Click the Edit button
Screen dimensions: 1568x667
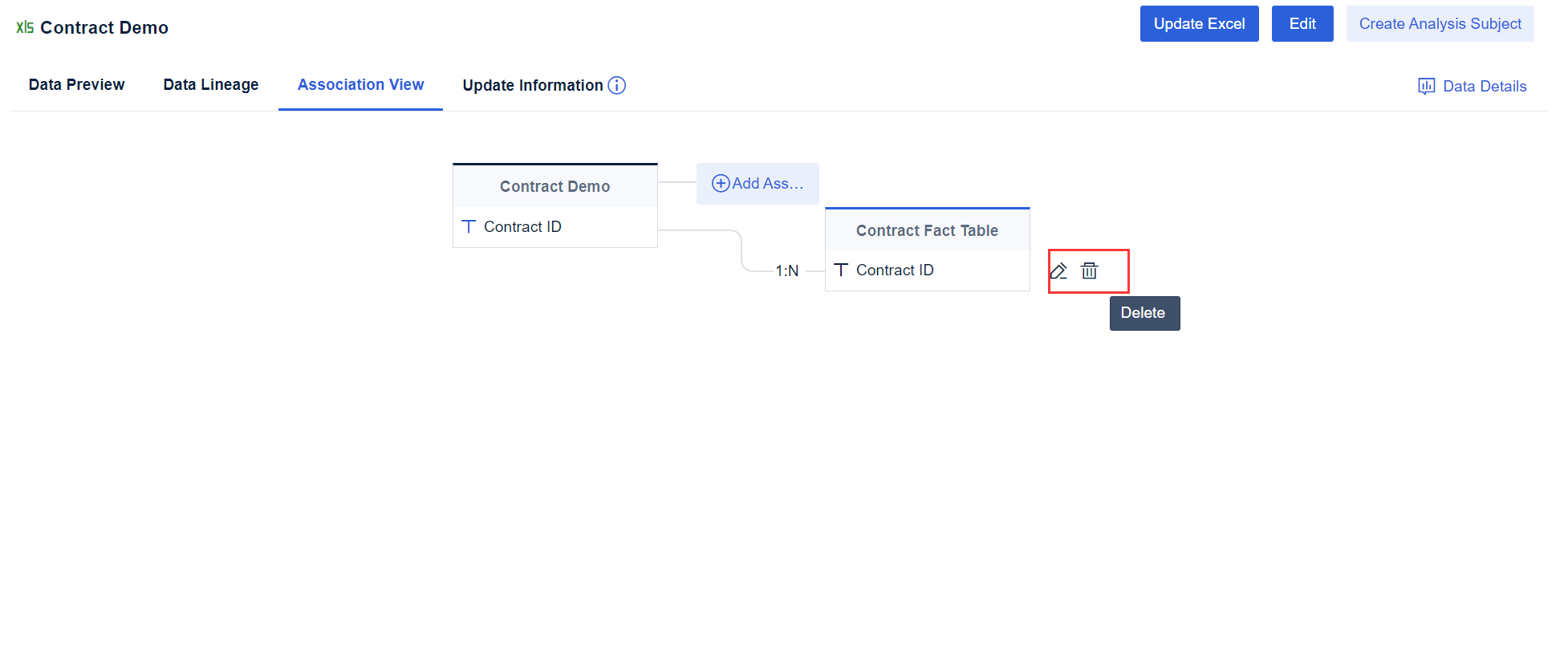(1302, 23)
